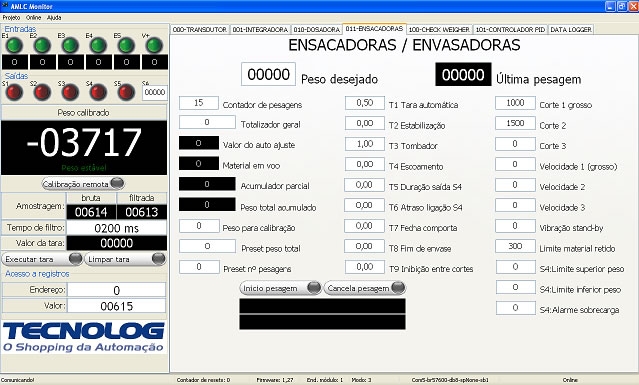Toggle the Executar tara button
The image size is (639, 385).
pyautogui.click(x=42, y=259)
